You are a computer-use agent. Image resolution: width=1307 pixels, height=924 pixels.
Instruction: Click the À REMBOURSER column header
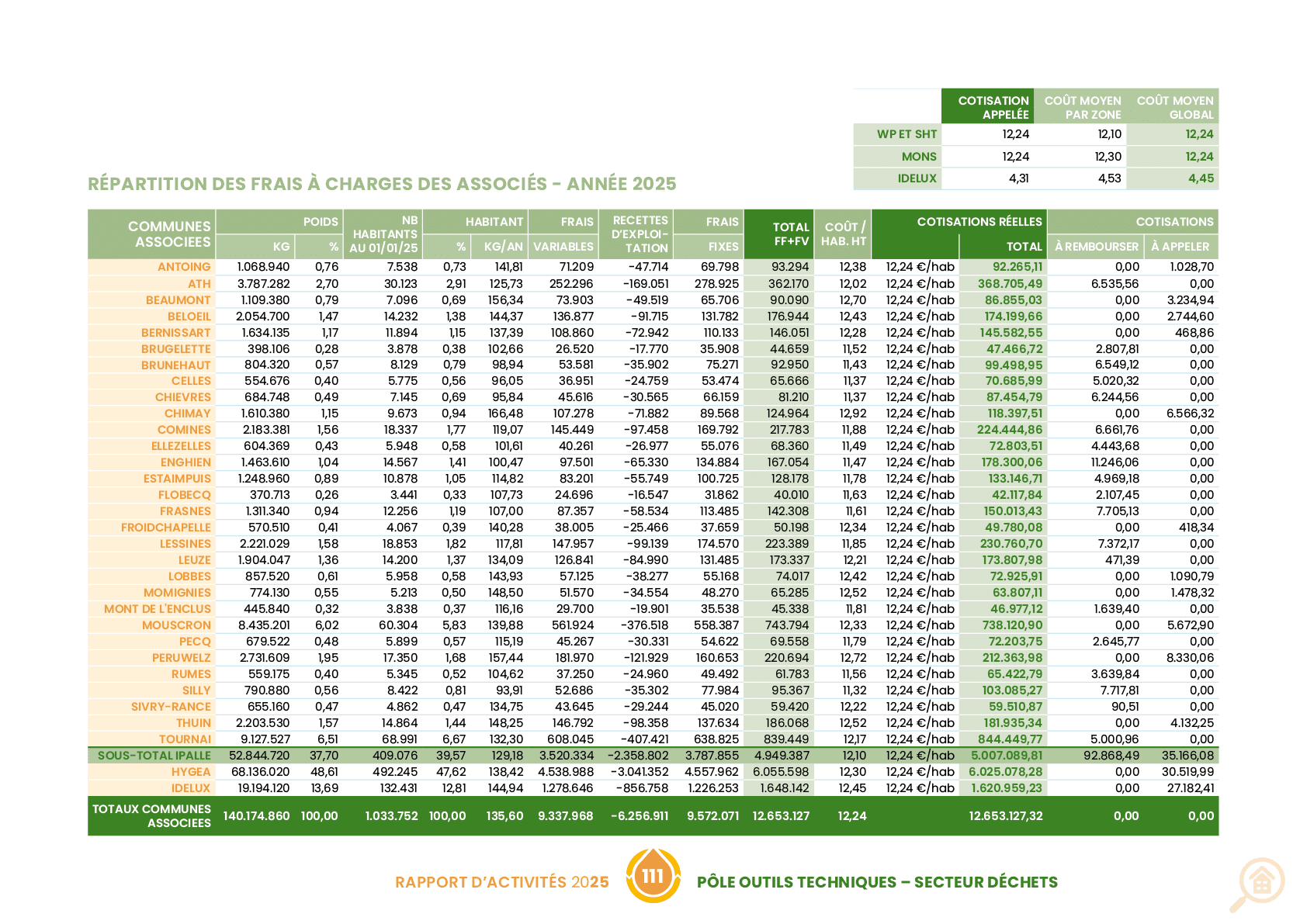coord(1096,247)
